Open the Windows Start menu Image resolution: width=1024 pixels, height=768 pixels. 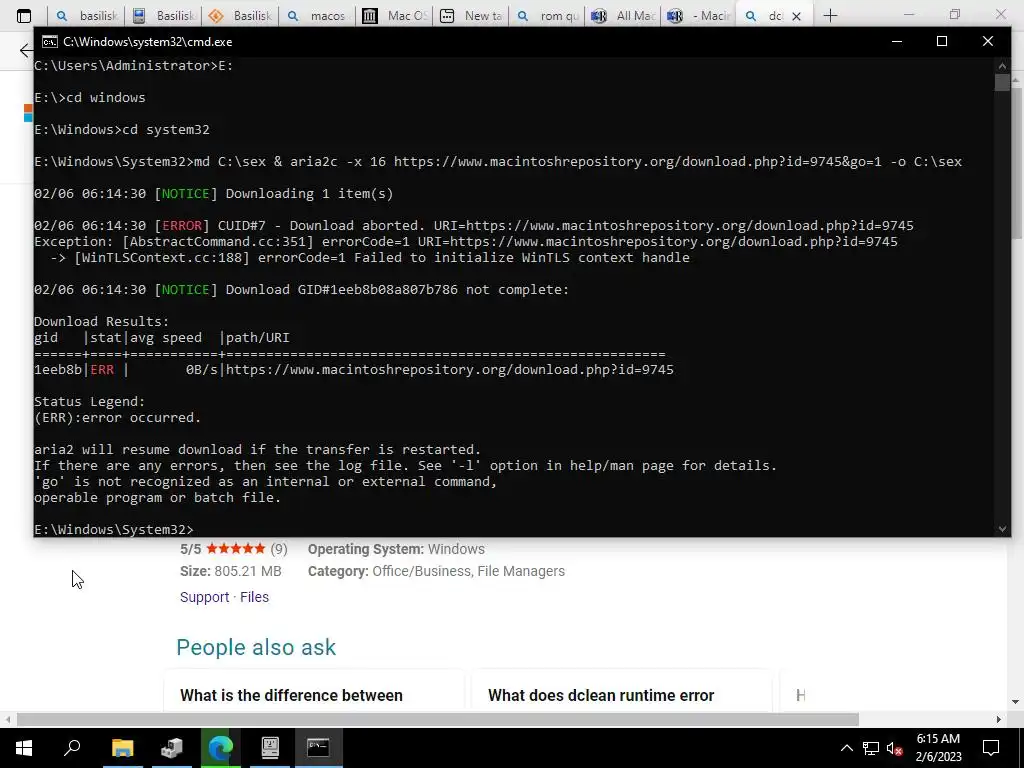(24, 747)
